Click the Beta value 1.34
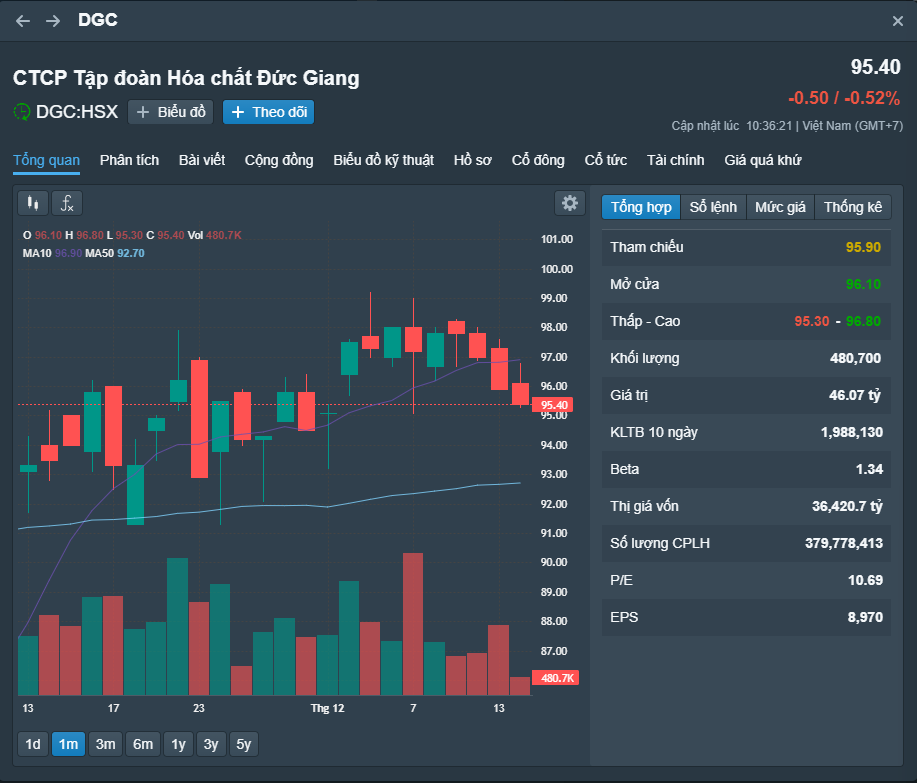The image size is (917, 783). coord(869,470)
